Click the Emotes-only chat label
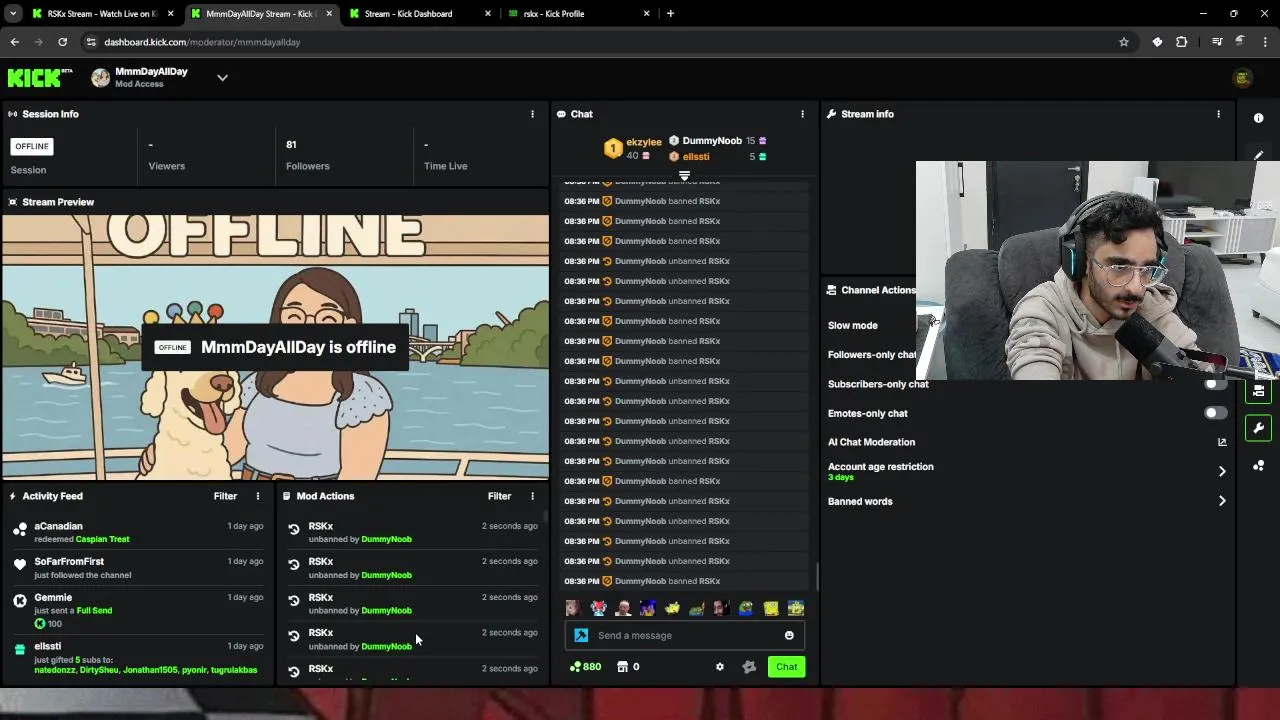Image resolution: width=1280 pixels, height=720 pixels. (868, 413)
